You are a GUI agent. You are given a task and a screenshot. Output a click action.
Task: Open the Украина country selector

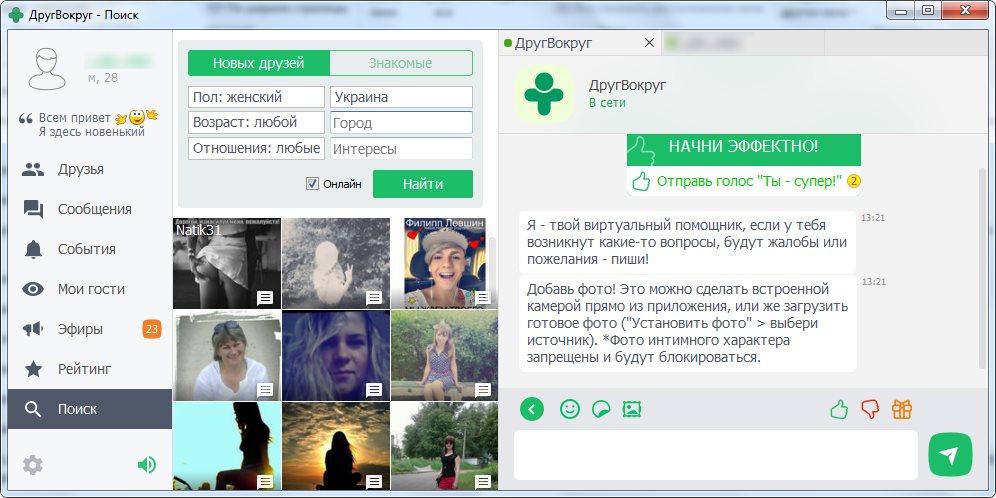tap(401, 97)
